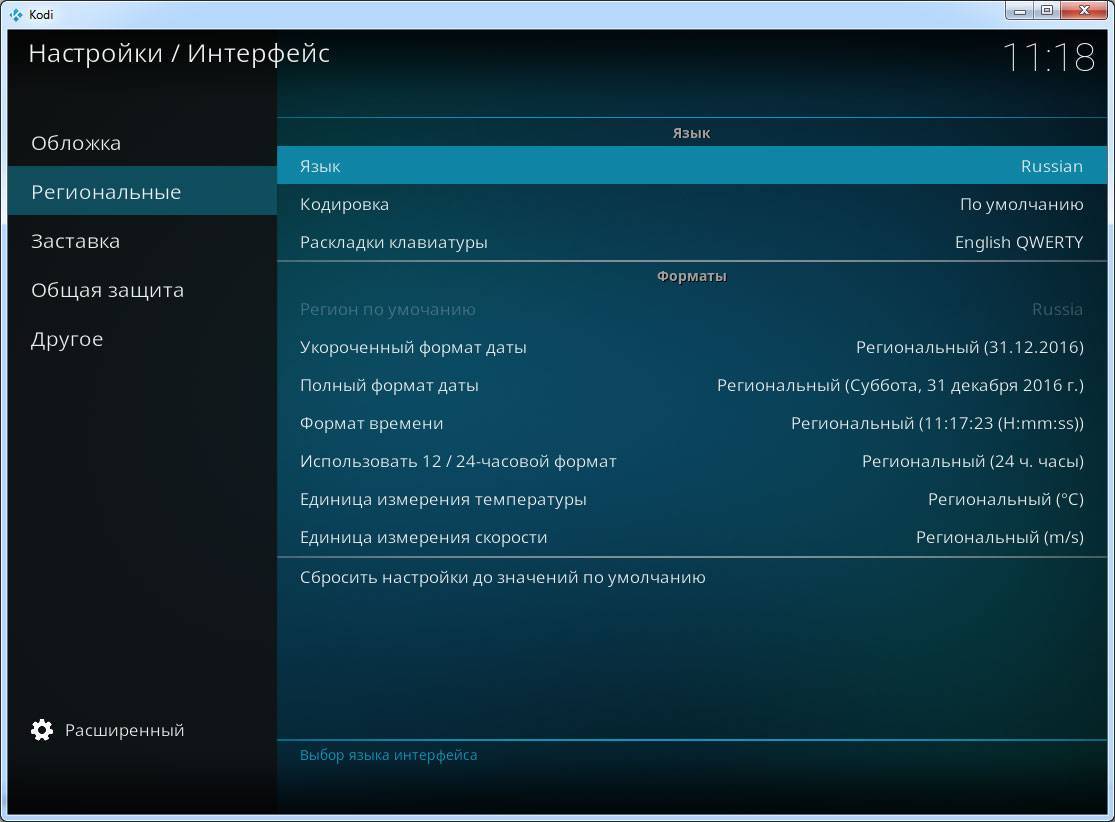1115x822 pixels.
Task: Change Единица измерения температуры unit
Action: (x=690, y=499)
